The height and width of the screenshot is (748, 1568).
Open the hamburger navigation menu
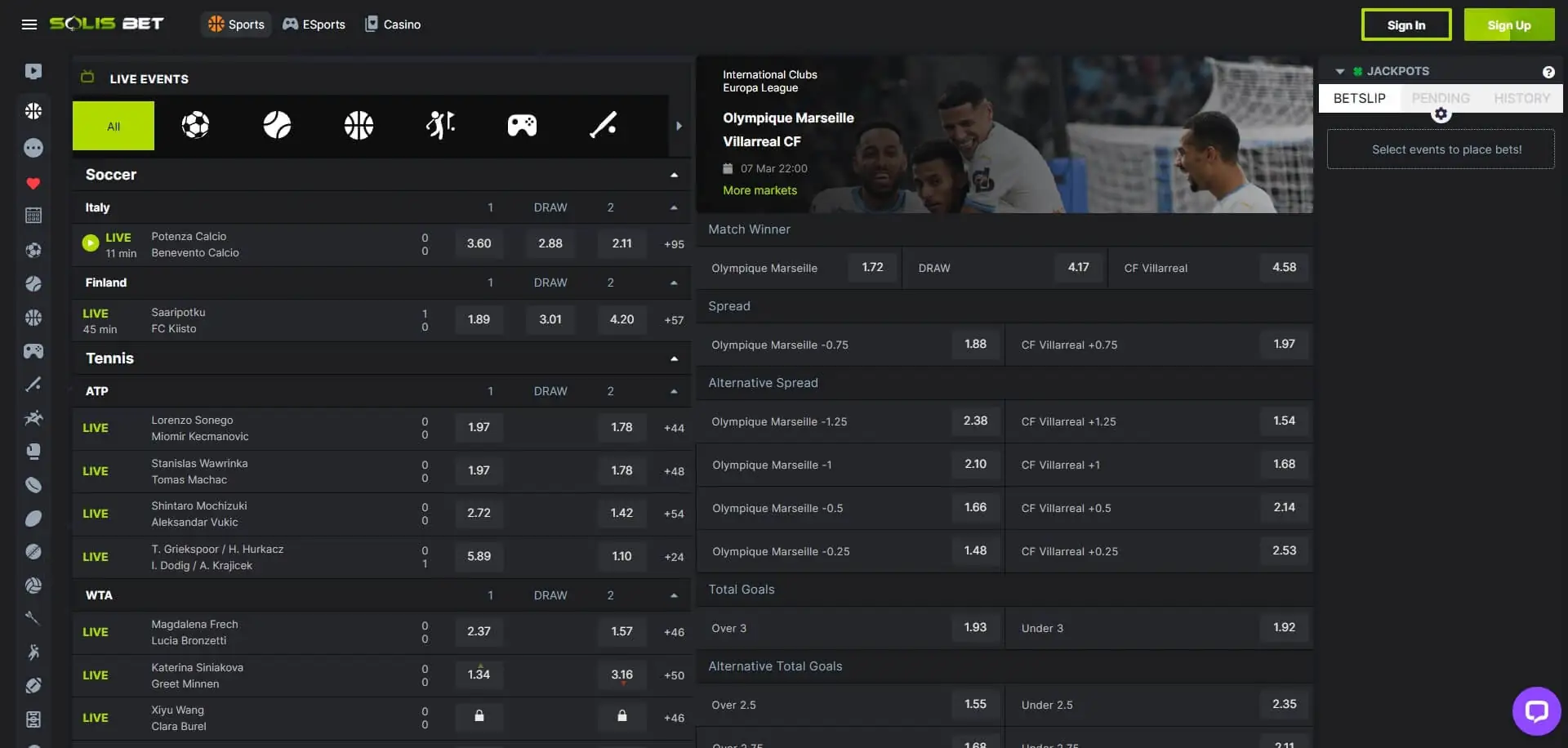point(29,24)
